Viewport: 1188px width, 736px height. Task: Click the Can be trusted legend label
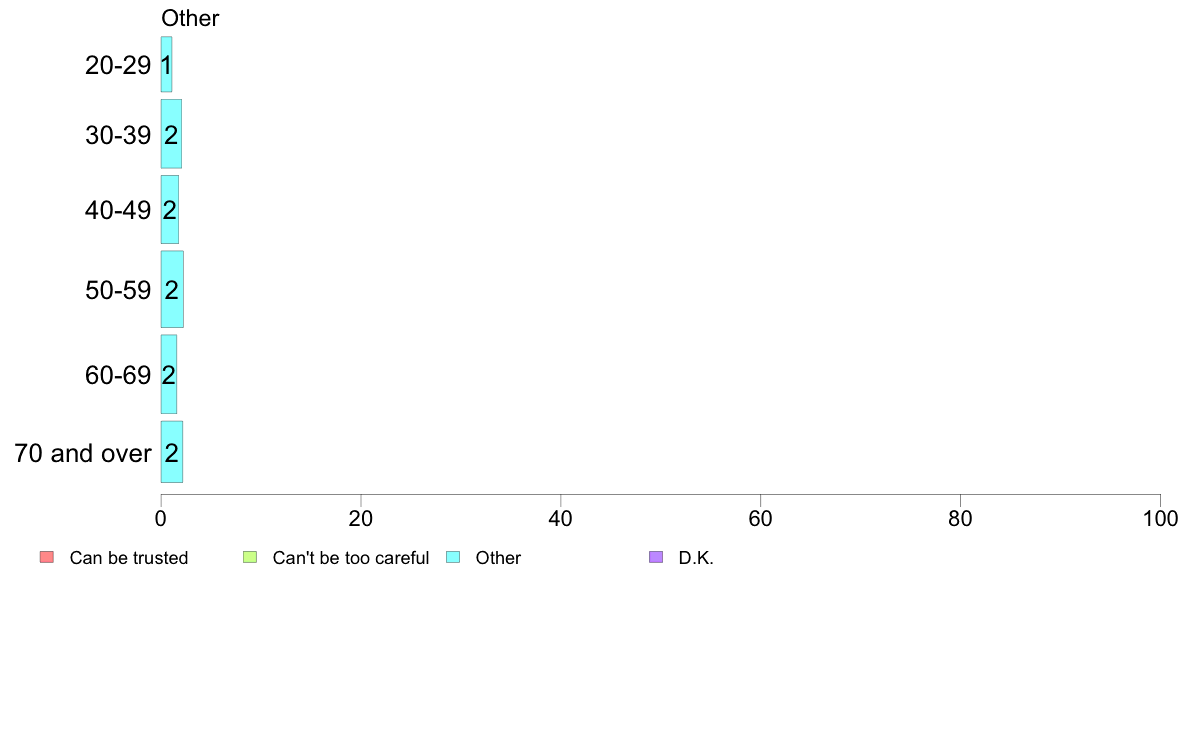(129, 558)
